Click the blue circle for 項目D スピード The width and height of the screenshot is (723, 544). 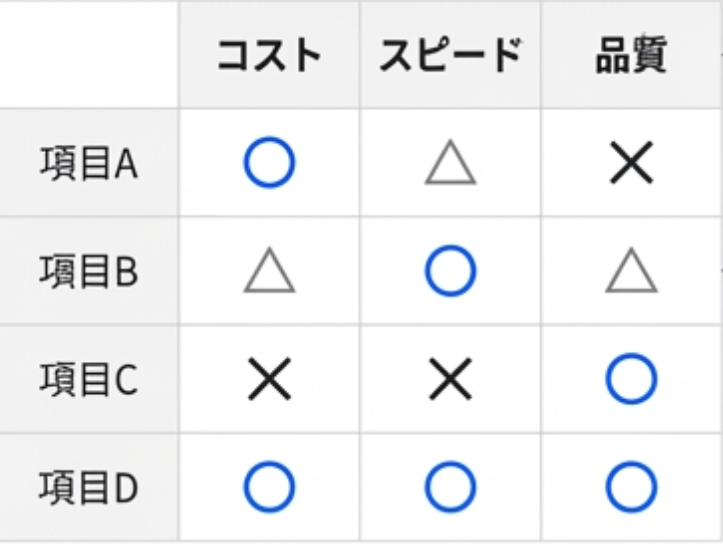(x=450, y=487)
